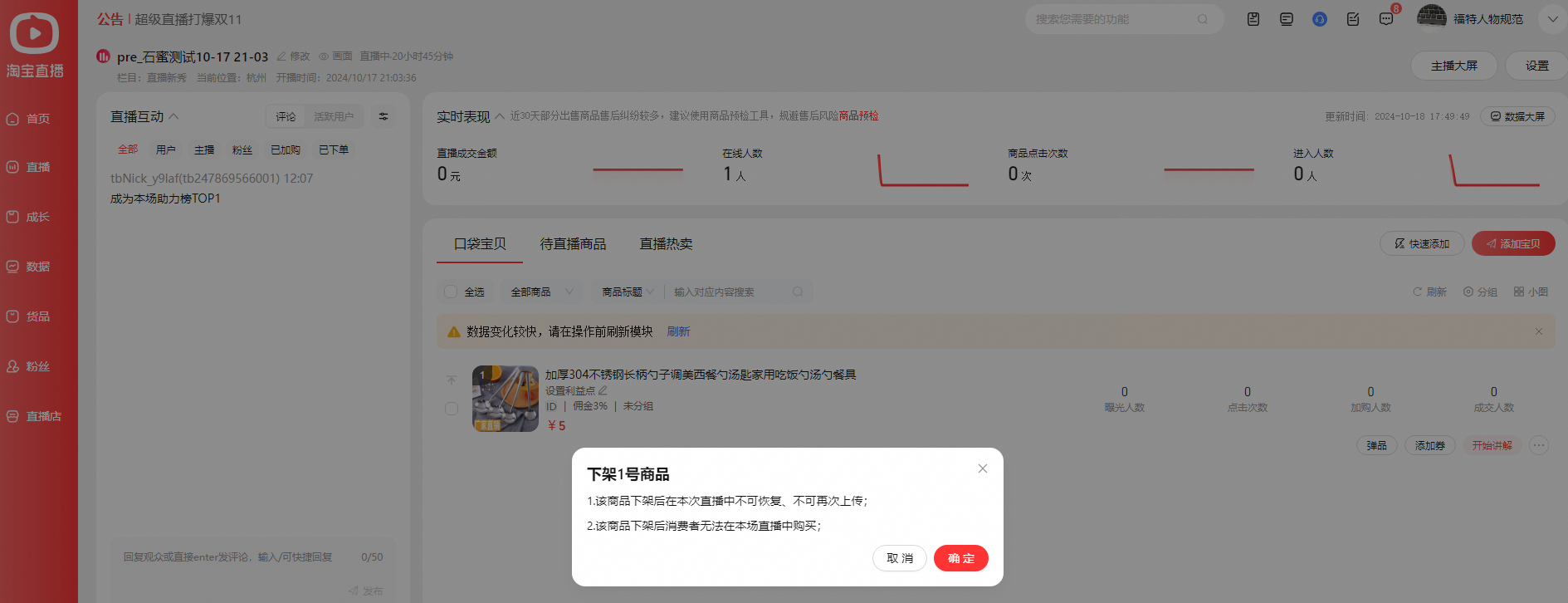Filter comments by 已加购
This screenshot has width=1568, height=603.
(x=286, y=150)
